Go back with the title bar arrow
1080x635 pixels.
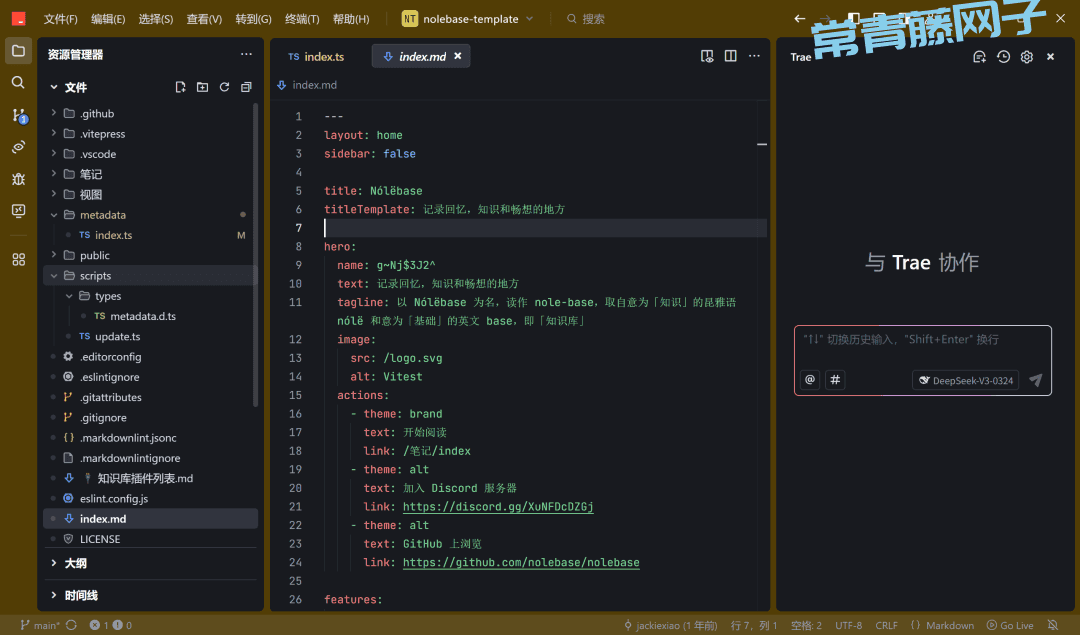pos(800,19)
